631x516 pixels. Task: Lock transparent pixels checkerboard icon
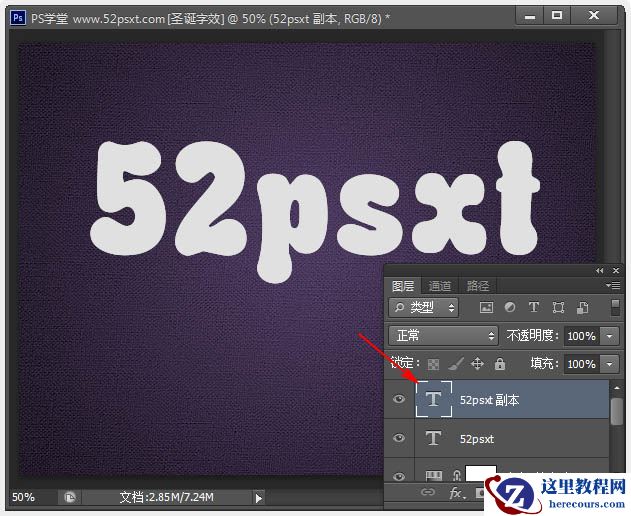433,364
